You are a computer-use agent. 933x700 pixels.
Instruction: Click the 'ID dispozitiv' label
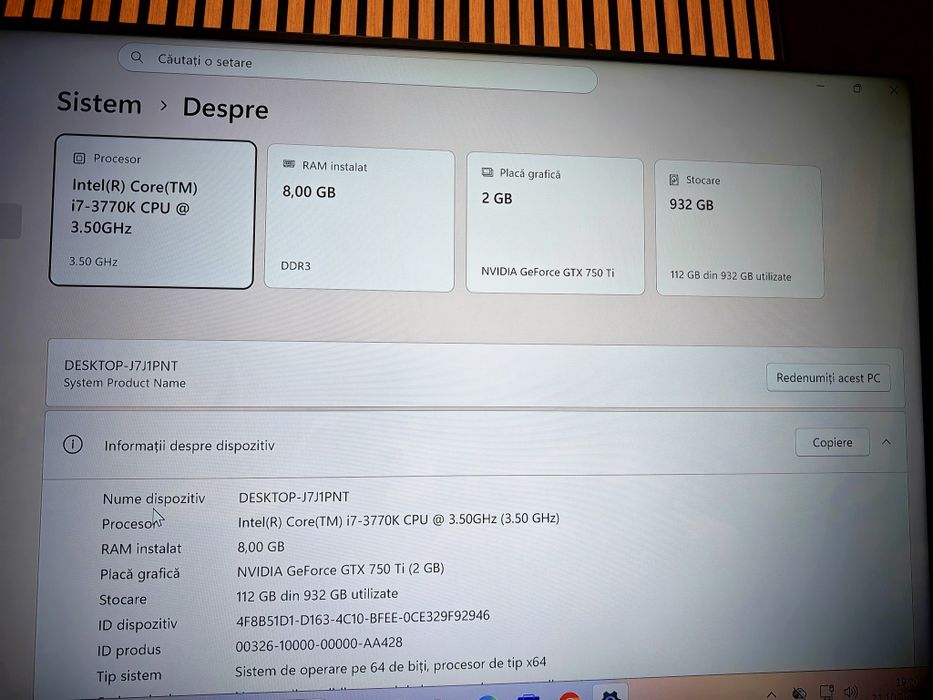click(137, 624)
